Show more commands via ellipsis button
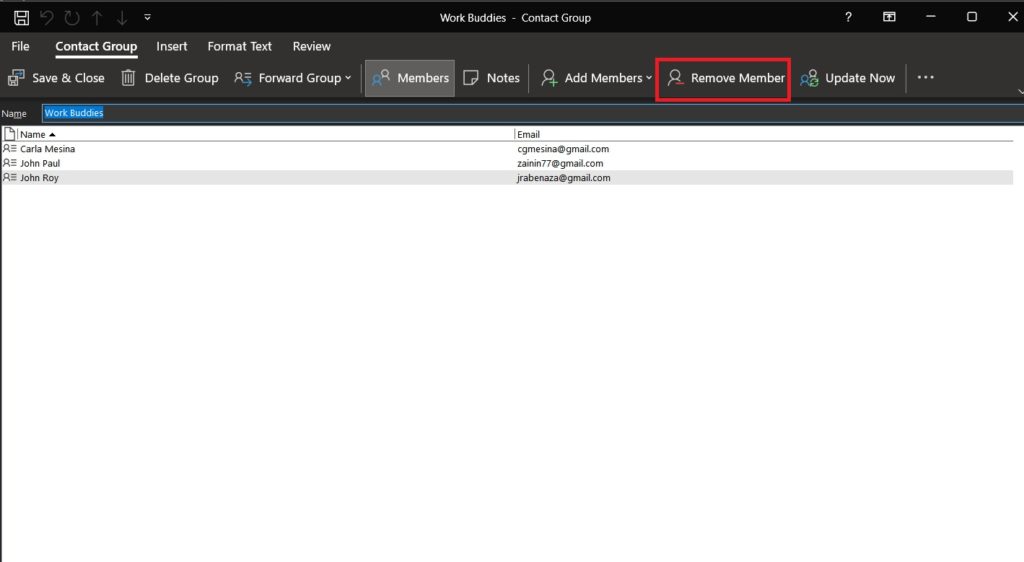 tap(925, 78)
